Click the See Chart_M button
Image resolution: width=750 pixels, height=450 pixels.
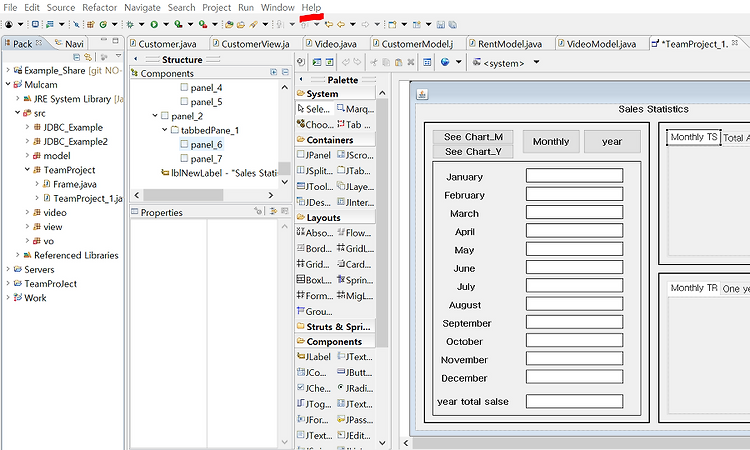point(473,137)
